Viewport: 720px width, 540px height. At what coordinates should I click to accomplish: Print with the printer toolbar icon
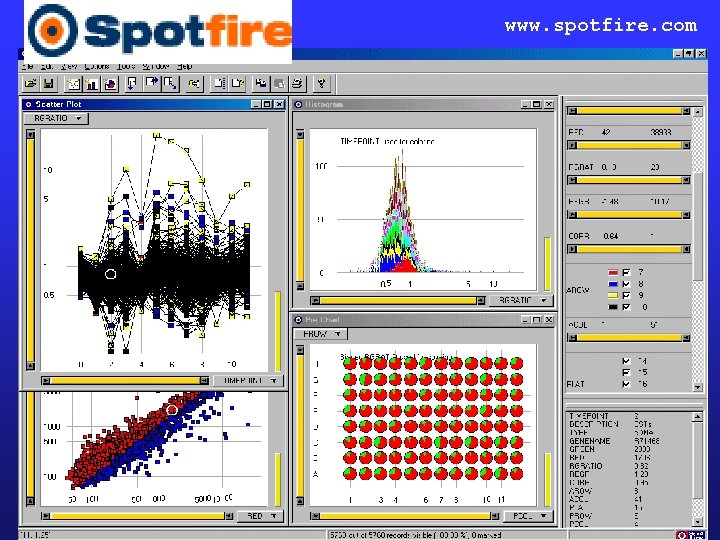click(x=298, y=84)
